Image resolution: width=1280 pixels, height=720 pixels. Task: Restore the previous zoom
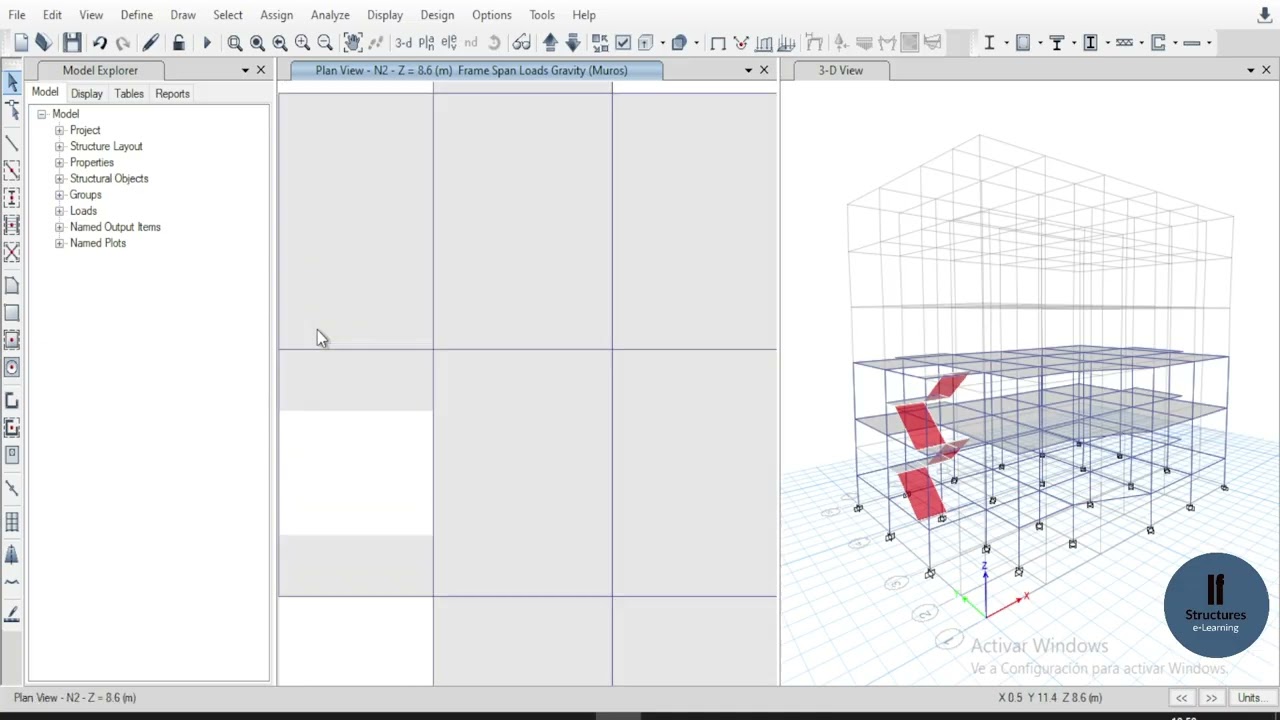[x=280, y=42]
